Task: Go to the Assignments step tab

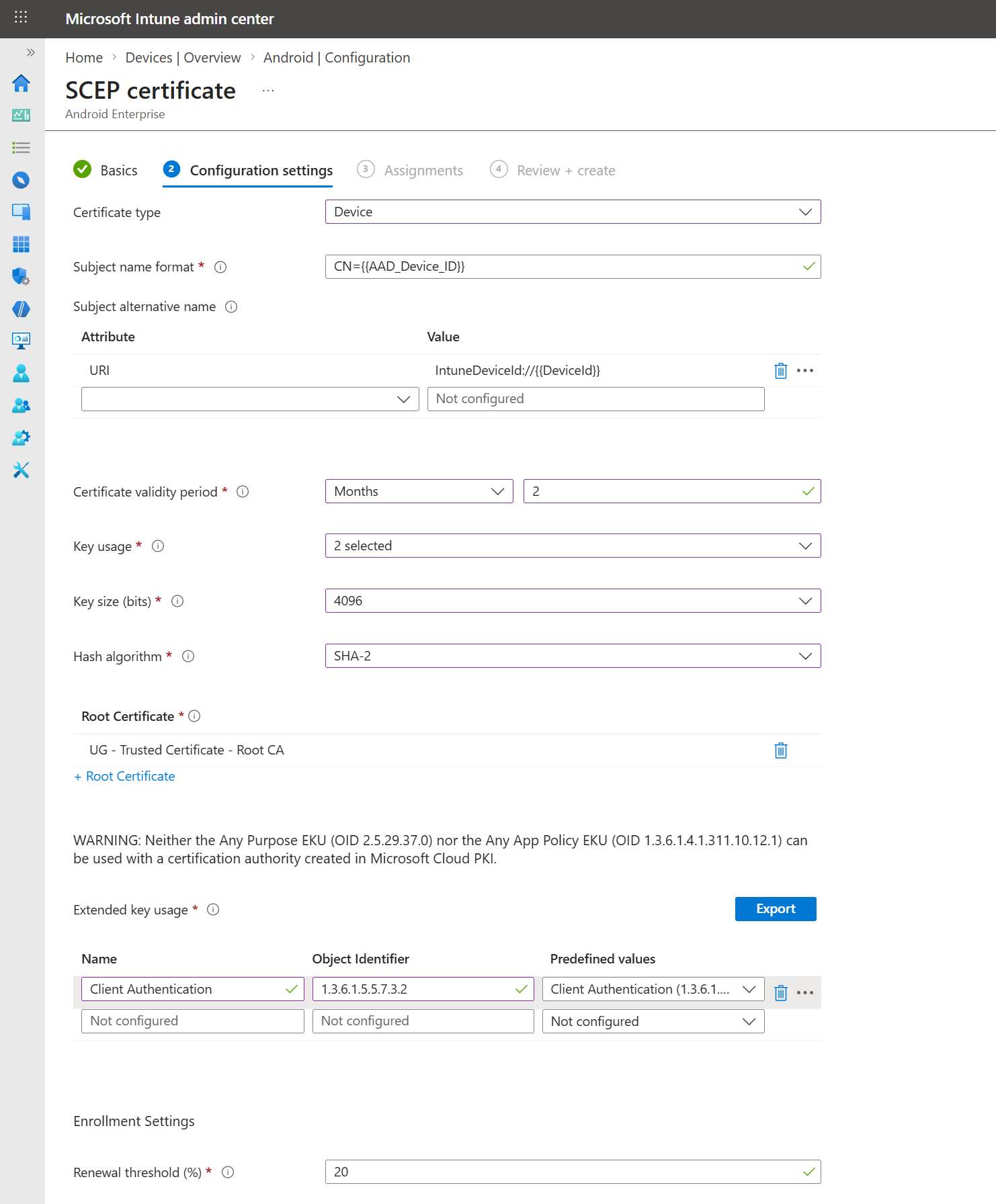Action: [x=410, y=170]
